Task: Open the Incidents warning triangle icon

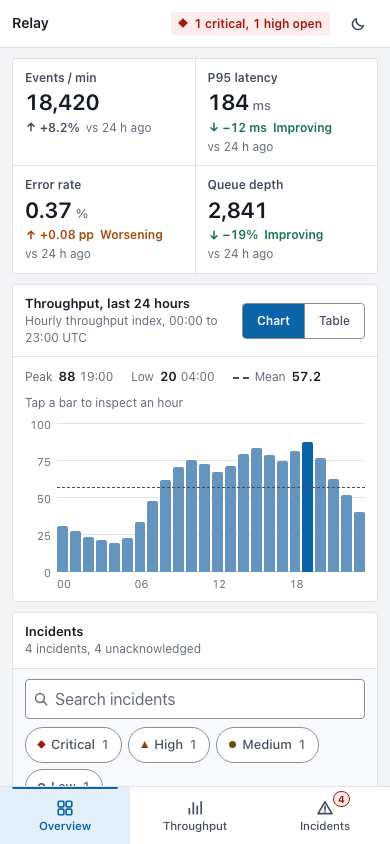Action: tap(324, 808)
